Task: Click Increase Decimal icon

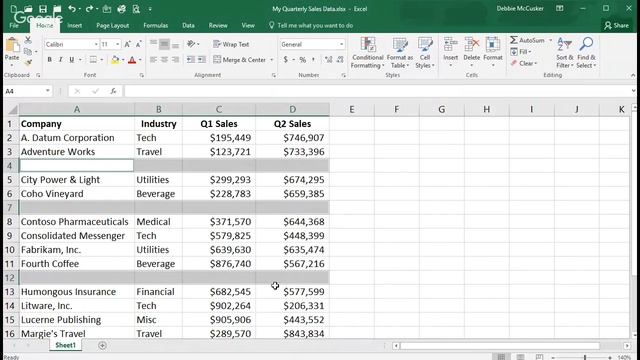Action: (x=329, y=60)
